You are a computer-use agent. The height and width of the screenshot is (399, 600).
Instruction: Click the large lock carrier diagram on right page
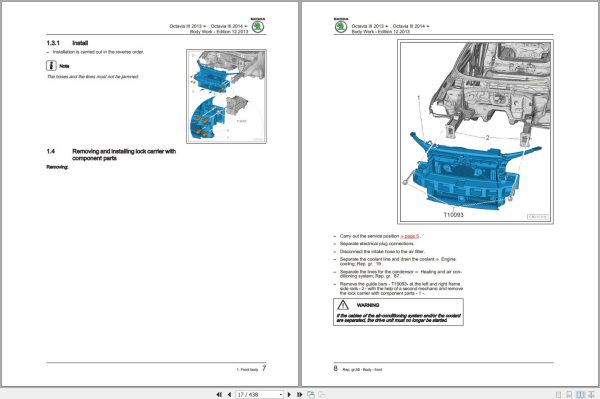(x=476, y=132)
